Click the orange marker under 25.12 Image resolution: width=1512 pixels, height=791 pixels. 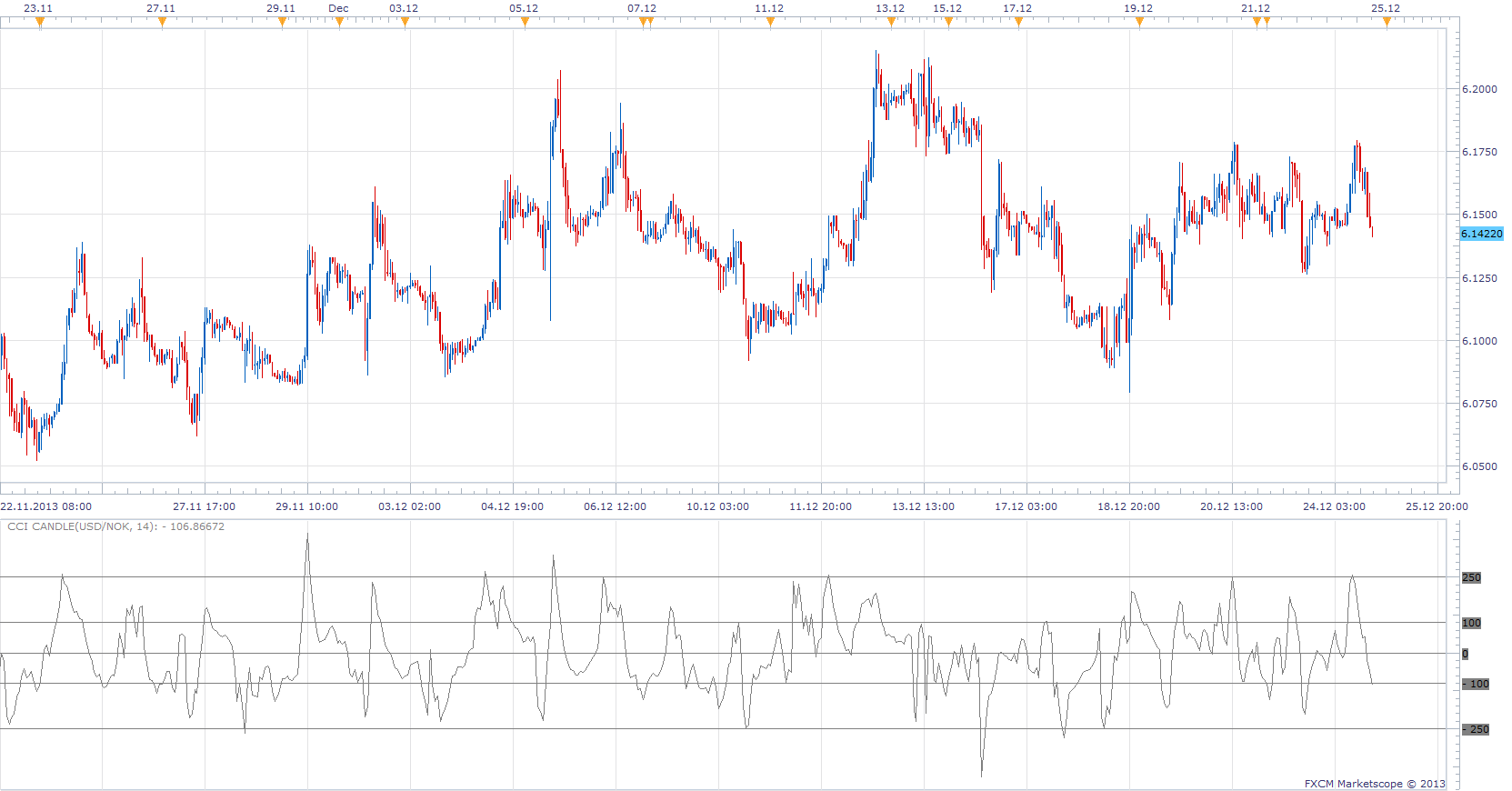tap(1387, 22)
